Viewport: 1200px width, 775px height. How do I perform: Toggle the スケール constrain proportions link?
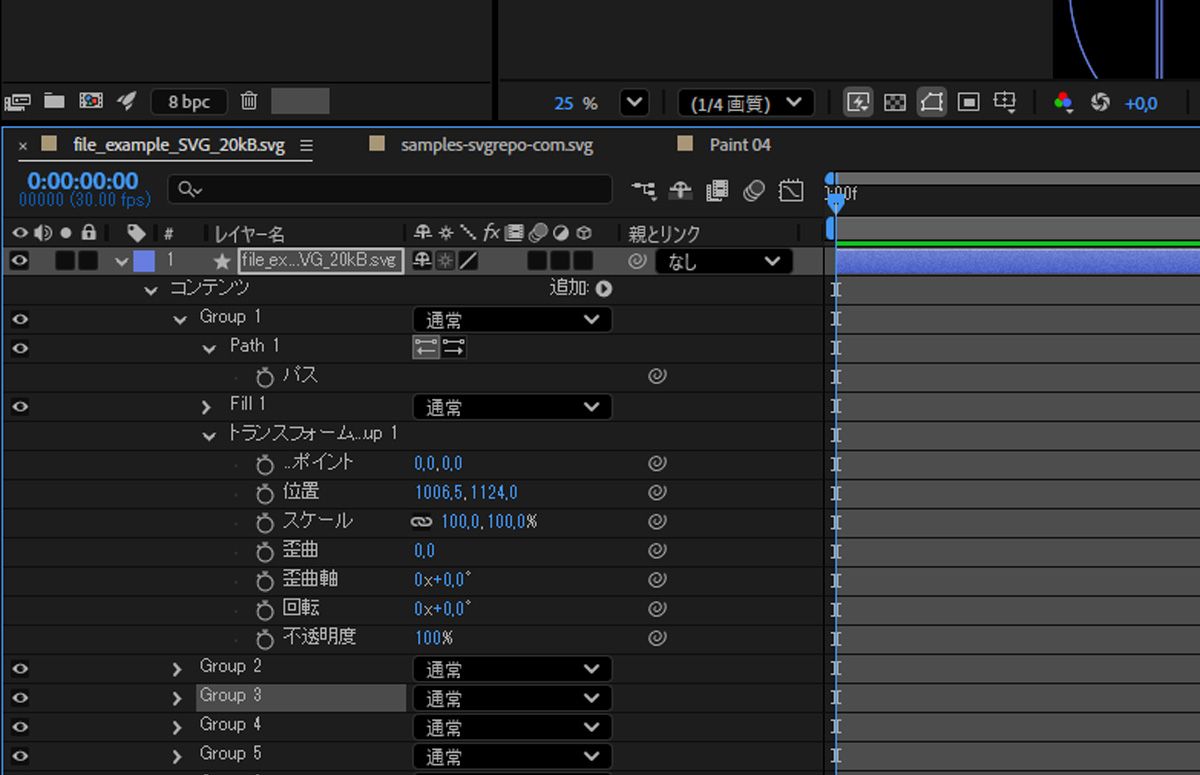pyautogui.click(x=421, y=522)
